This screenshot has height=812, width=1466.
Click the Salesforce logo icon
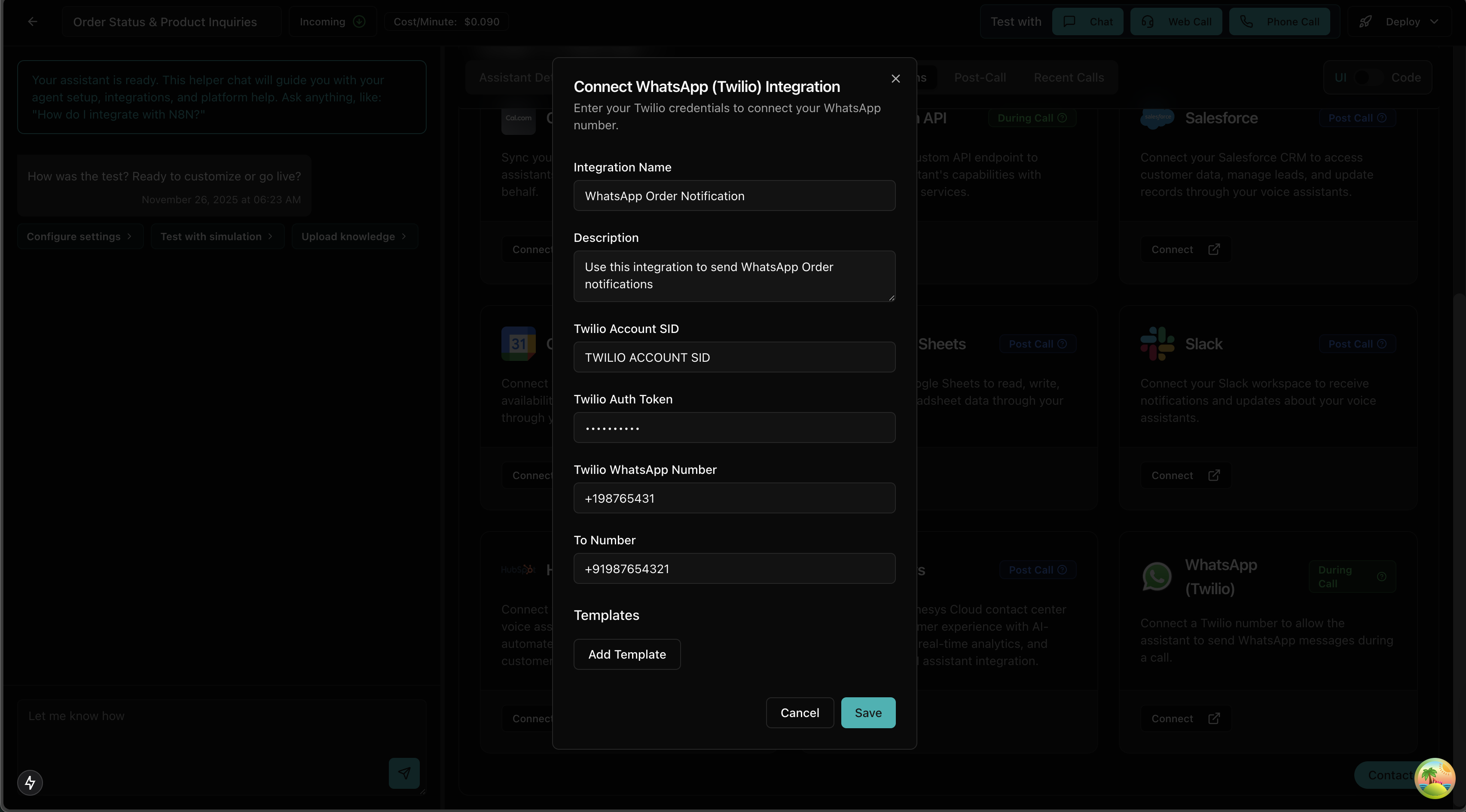pos(1156,118)
